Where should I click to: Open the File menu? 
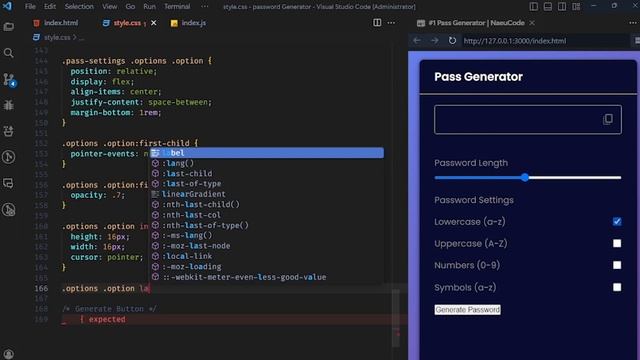pyautogui.click(x=30, y=7)
